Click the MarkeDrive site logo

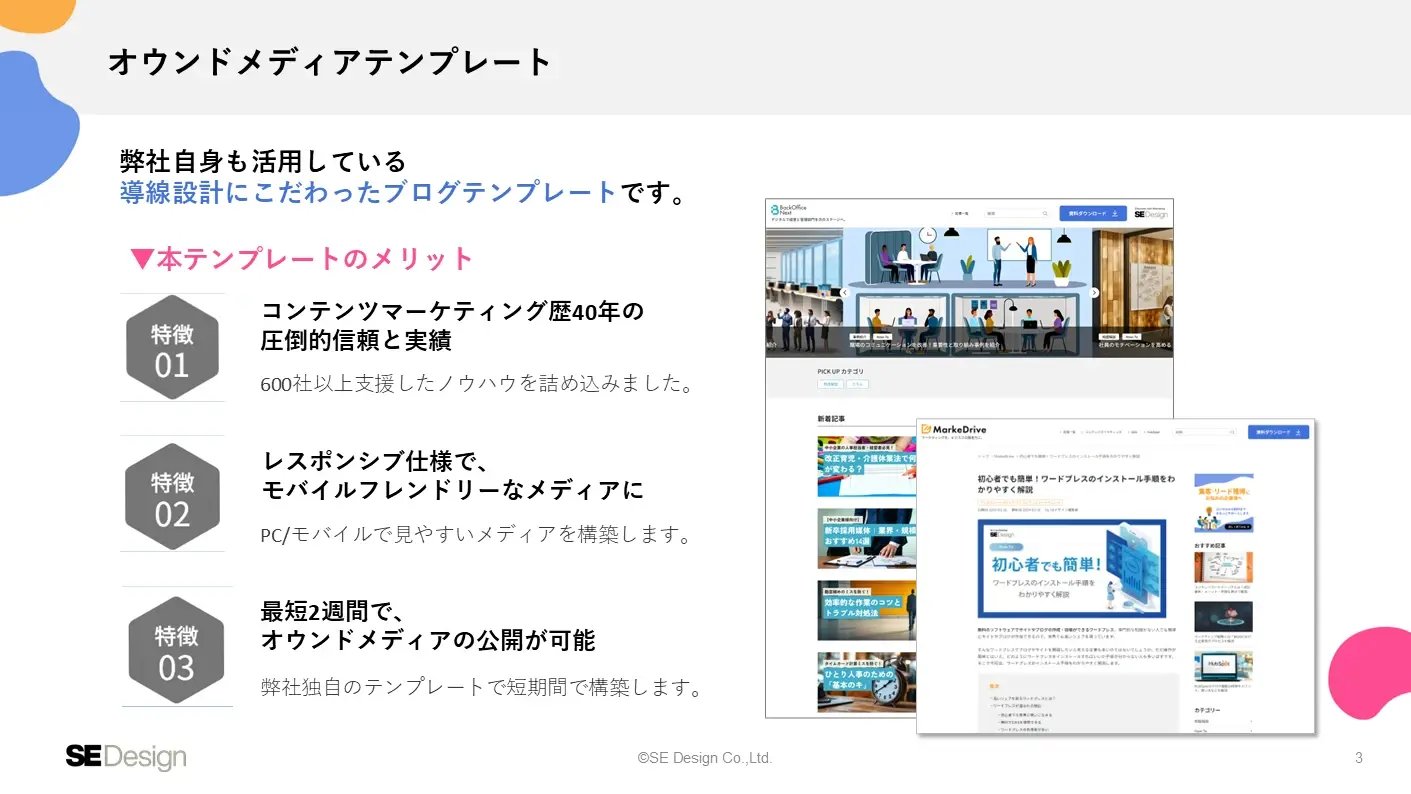[954, 430]
